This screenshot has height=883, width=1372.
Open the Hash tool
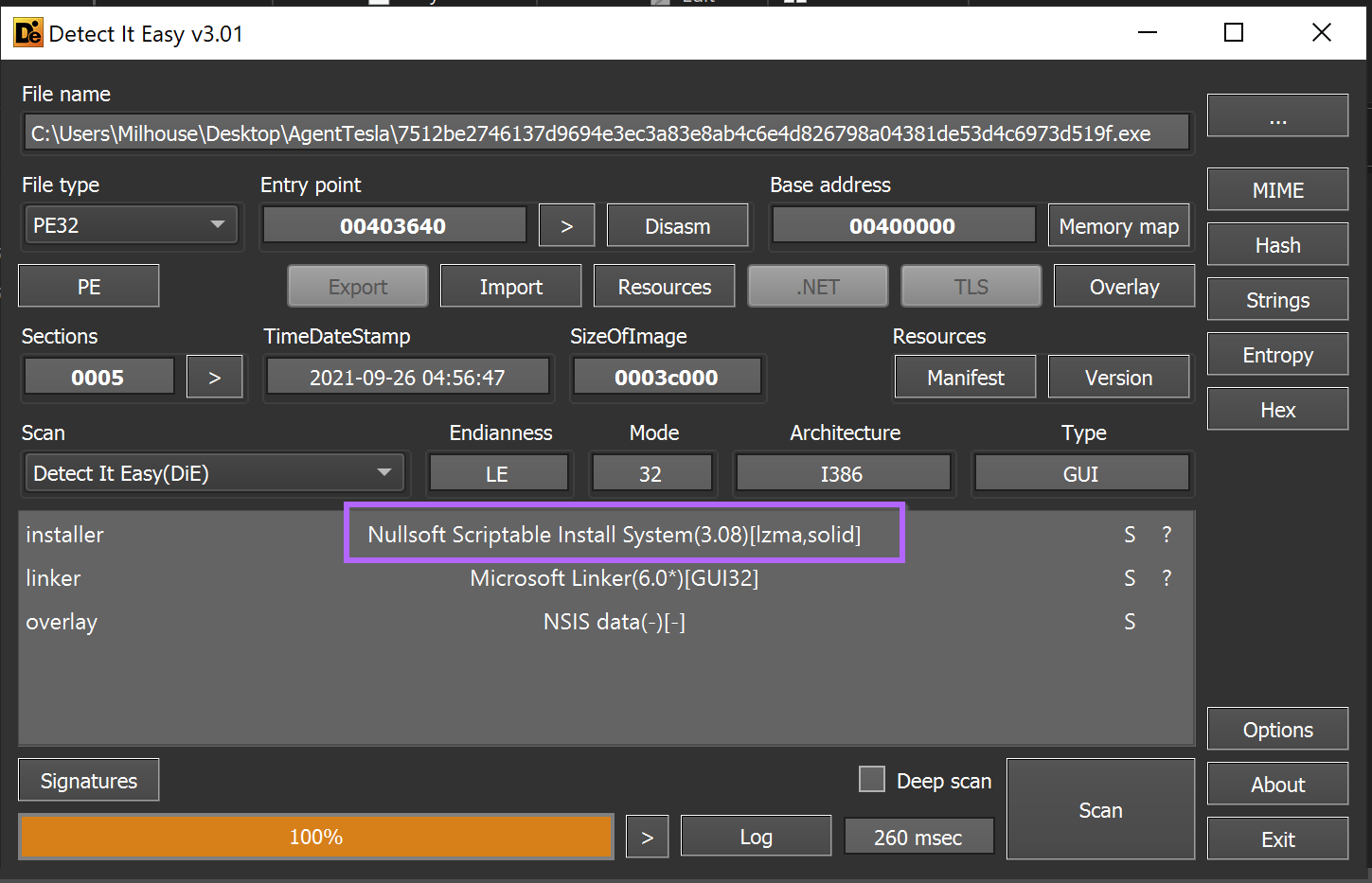[x=1277, y=244]
